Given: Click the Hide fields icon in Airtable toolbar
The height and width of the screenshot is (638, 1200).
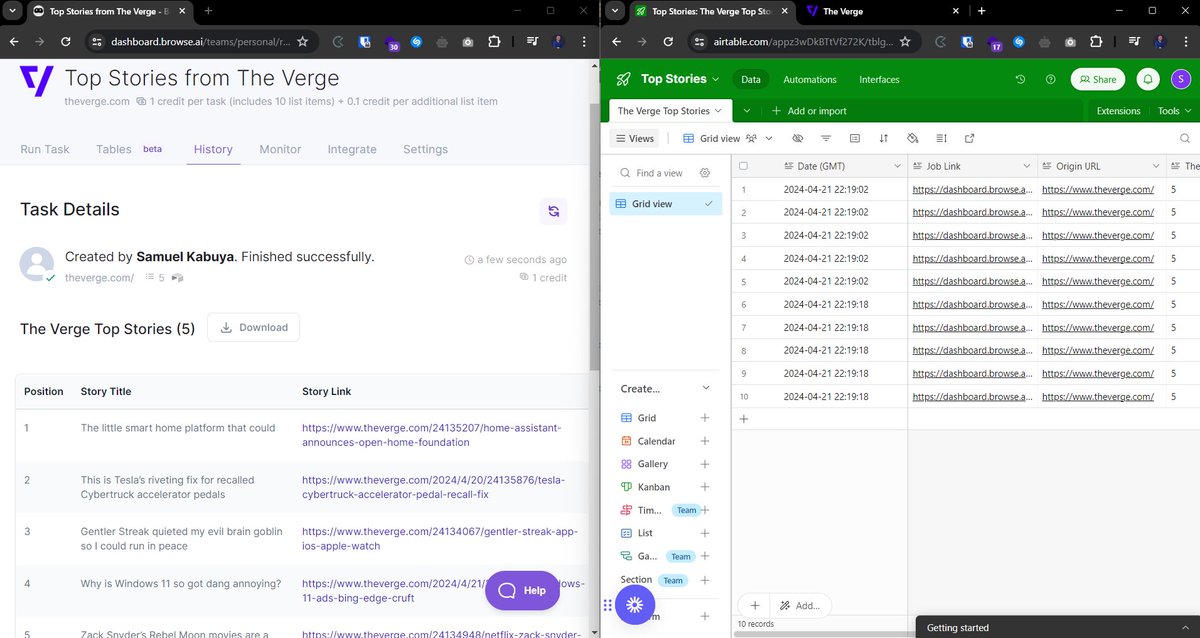Looking at the screenshot, I should tap(797, 138).
